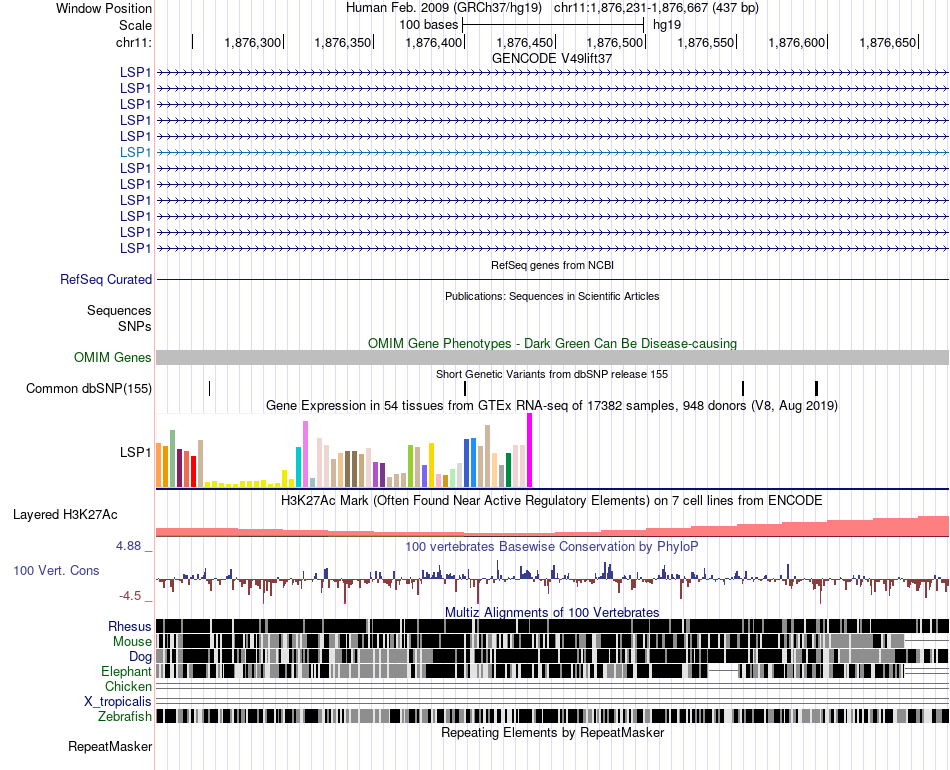
Task: Click the Chicken alignment row label
Action: tap(128, 686)
